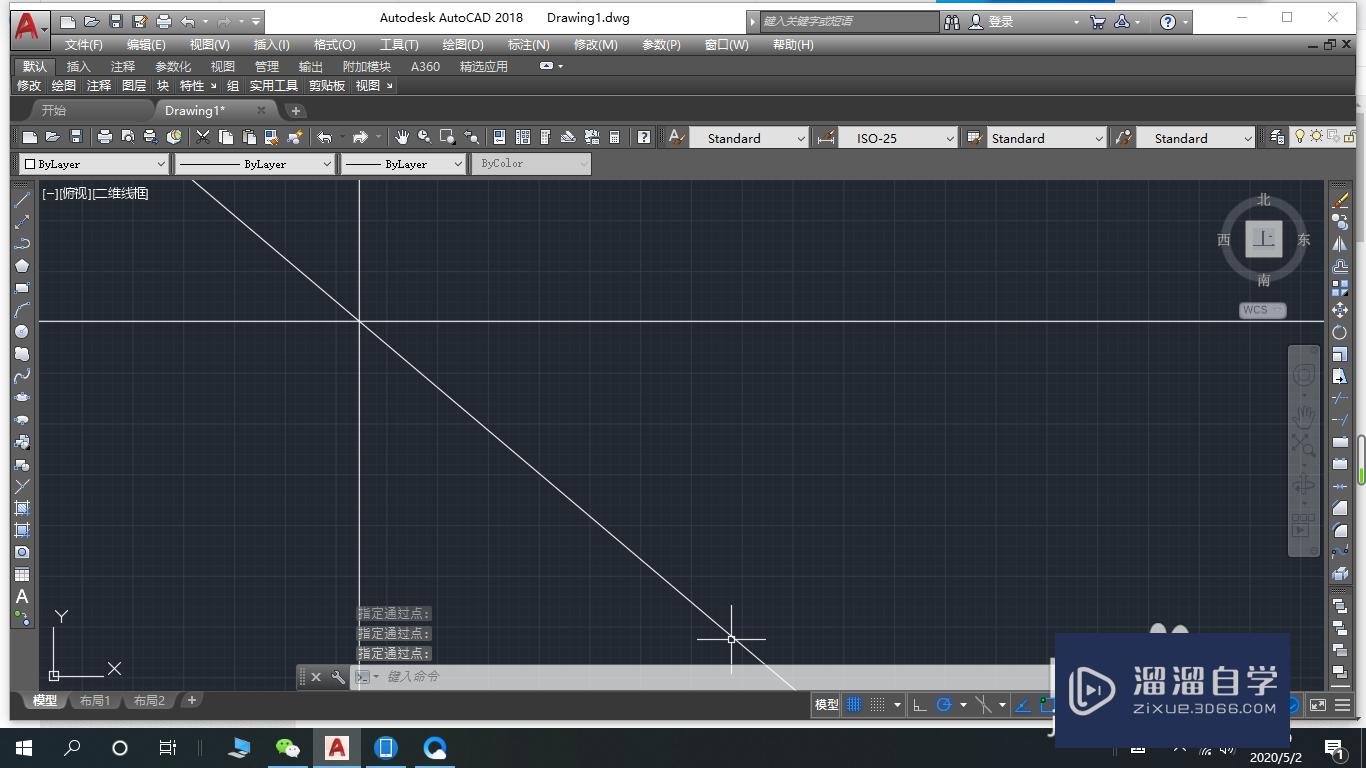Click the Plot printer icon

pyautogui.click(x=104, y=137)
